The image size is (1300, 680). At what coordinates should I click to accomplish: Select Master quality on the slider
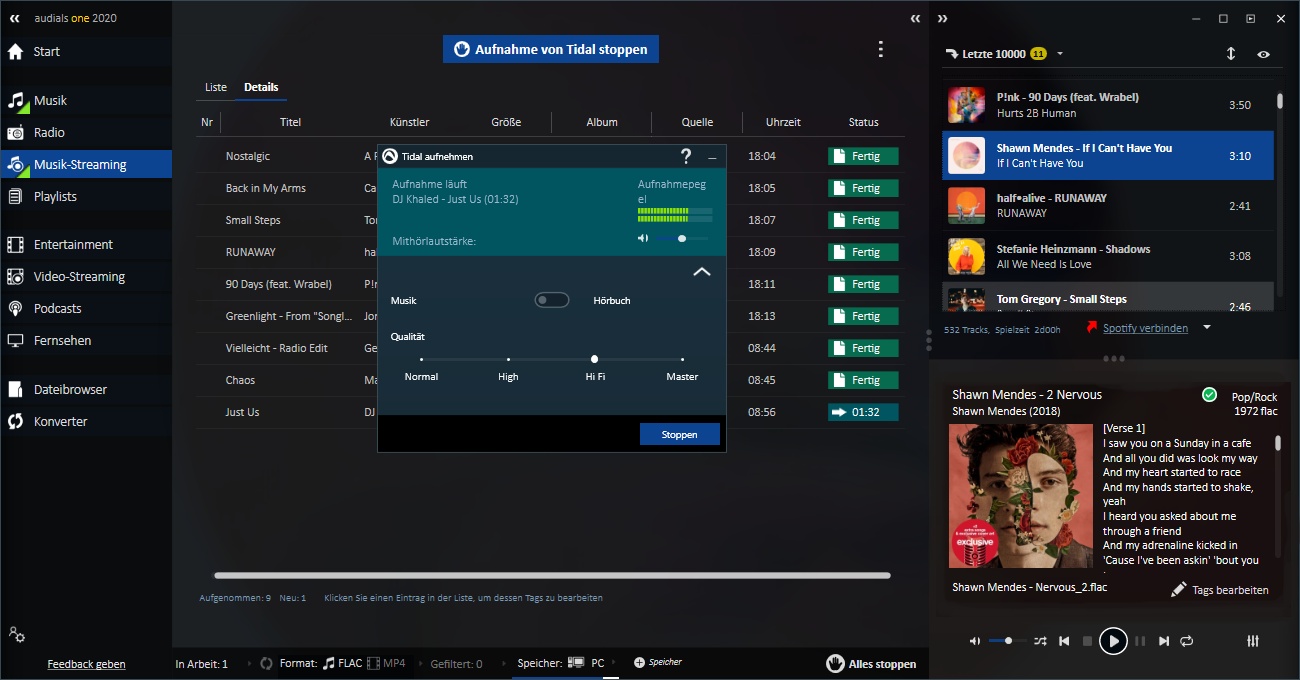(682, 359)
